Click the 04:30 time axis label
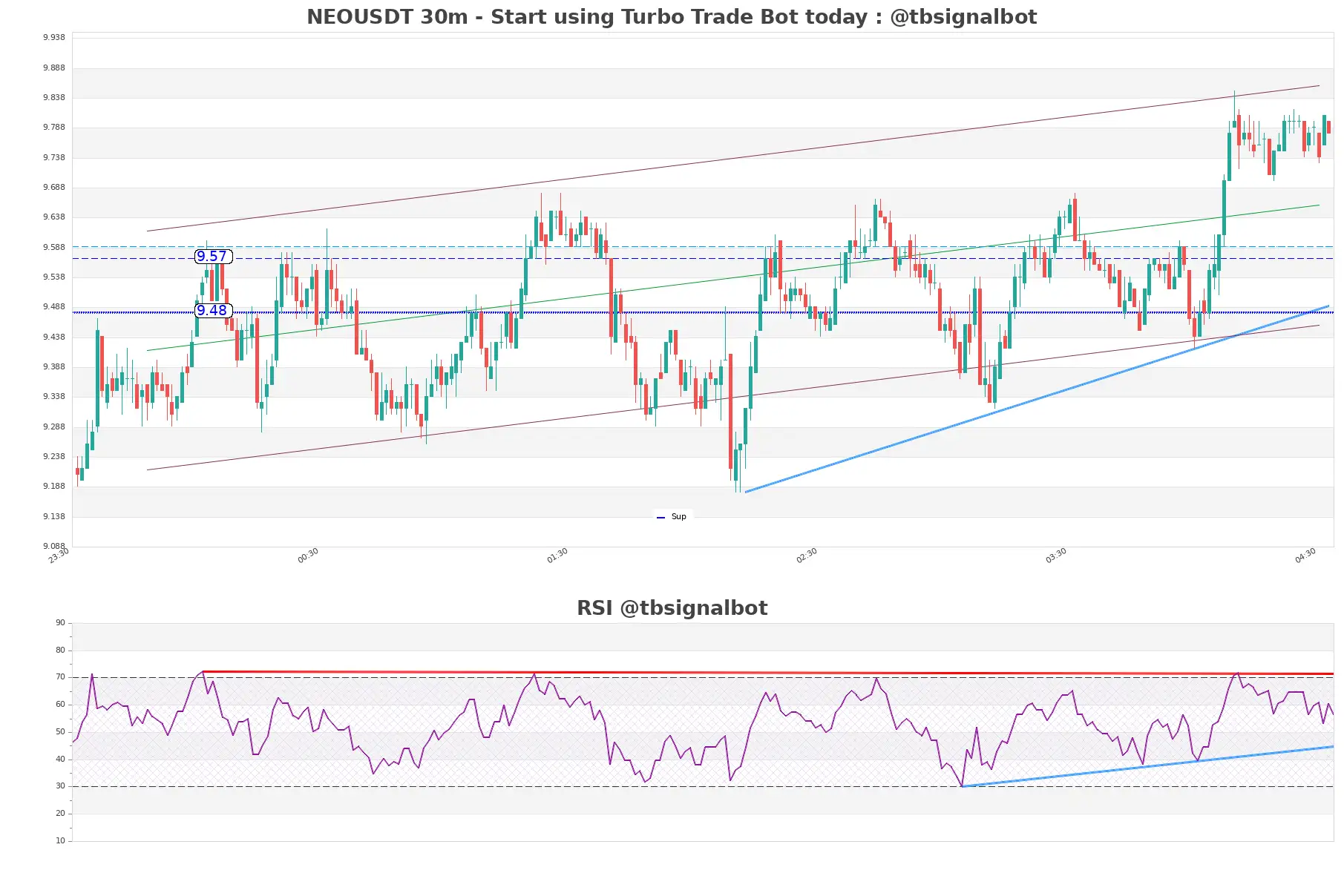The width and height of the screenshot is (1344, 896). pyautogui.click(x=1305, y=556)
